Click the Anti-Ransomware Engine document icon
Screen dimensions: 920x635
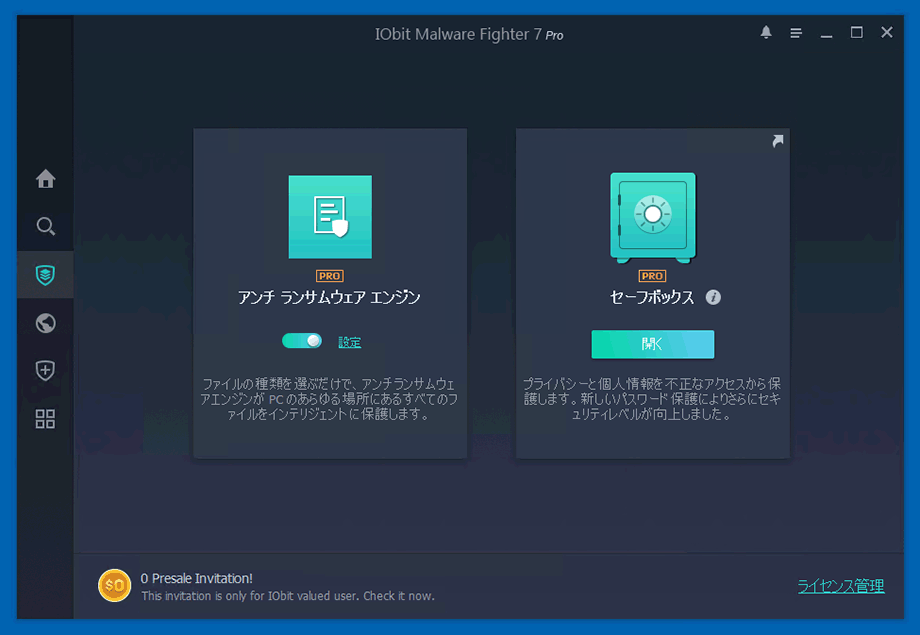coord(330,217)
